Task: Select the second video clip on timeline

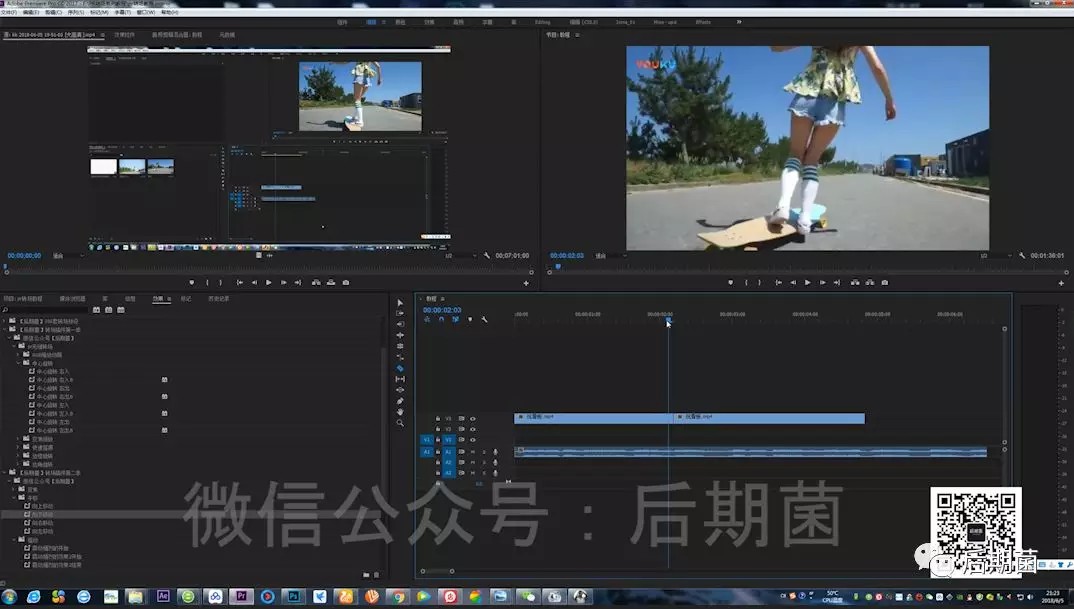Action: (x=770, y=418)
